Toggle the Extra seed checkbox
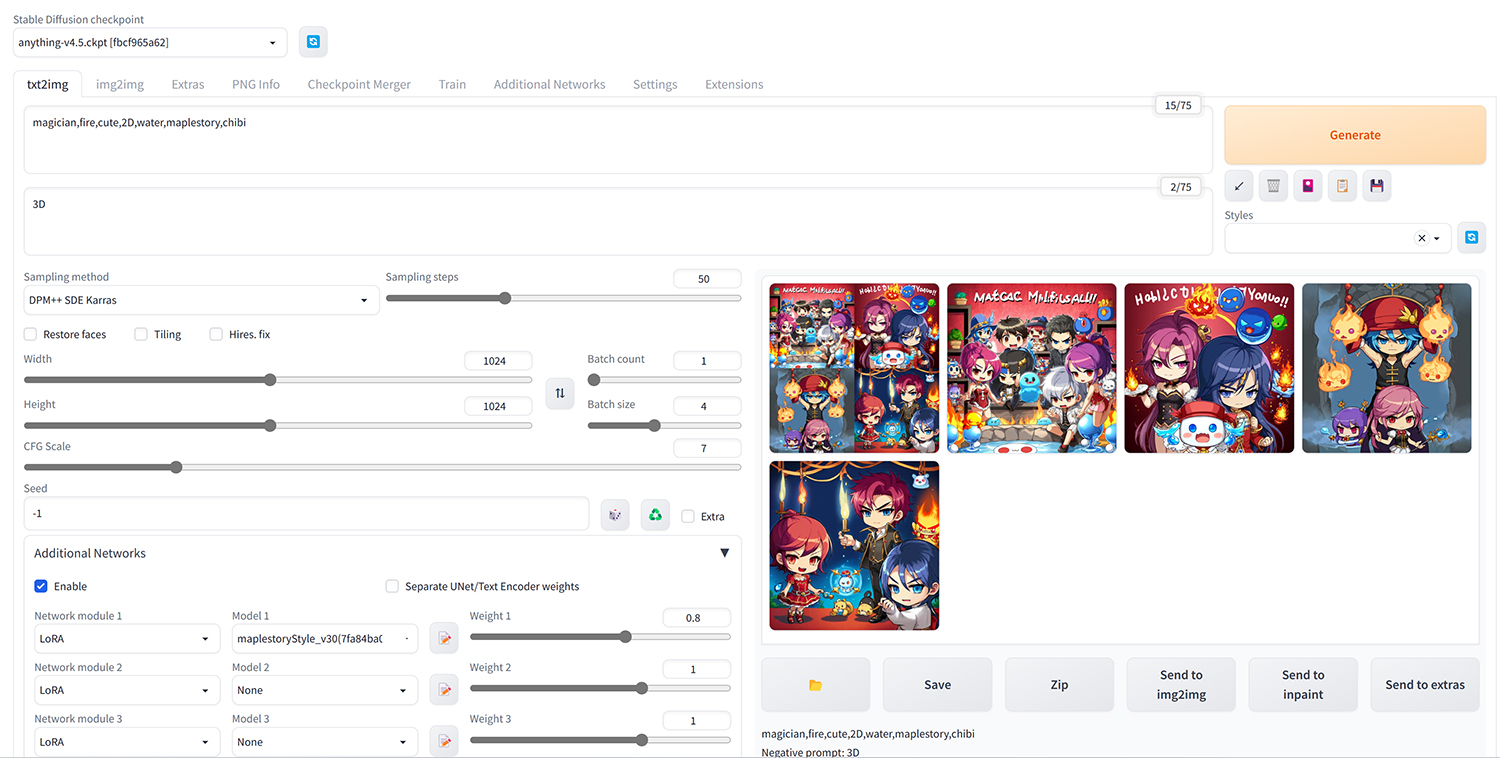Screen dimensions: 1500x758 pos(688,516)
